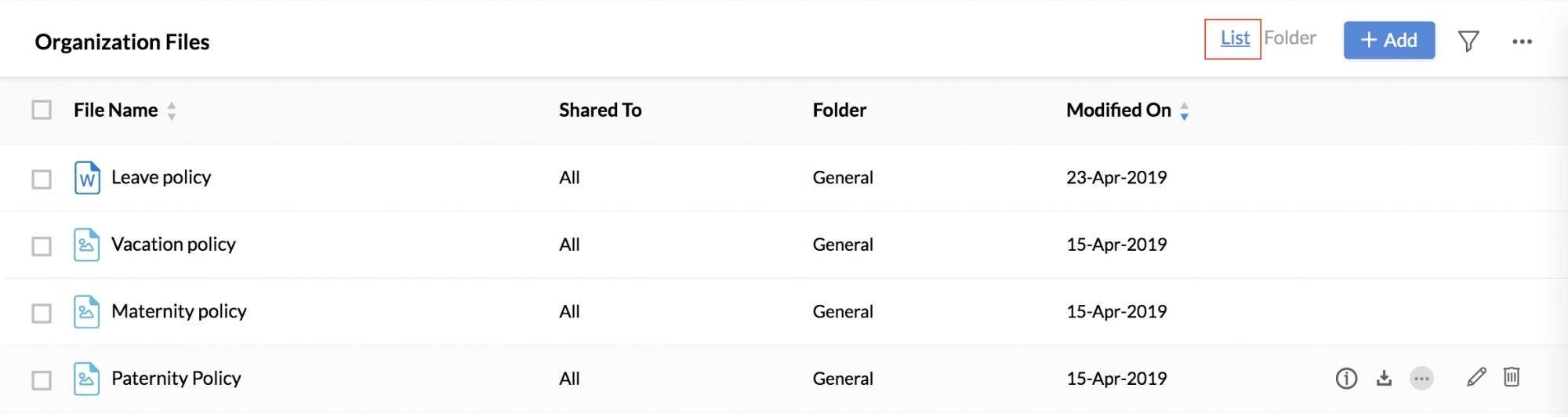This screenshot has width=1568, height=417.
Task: Click the Shared To column header
Action: tap(600, 110)
